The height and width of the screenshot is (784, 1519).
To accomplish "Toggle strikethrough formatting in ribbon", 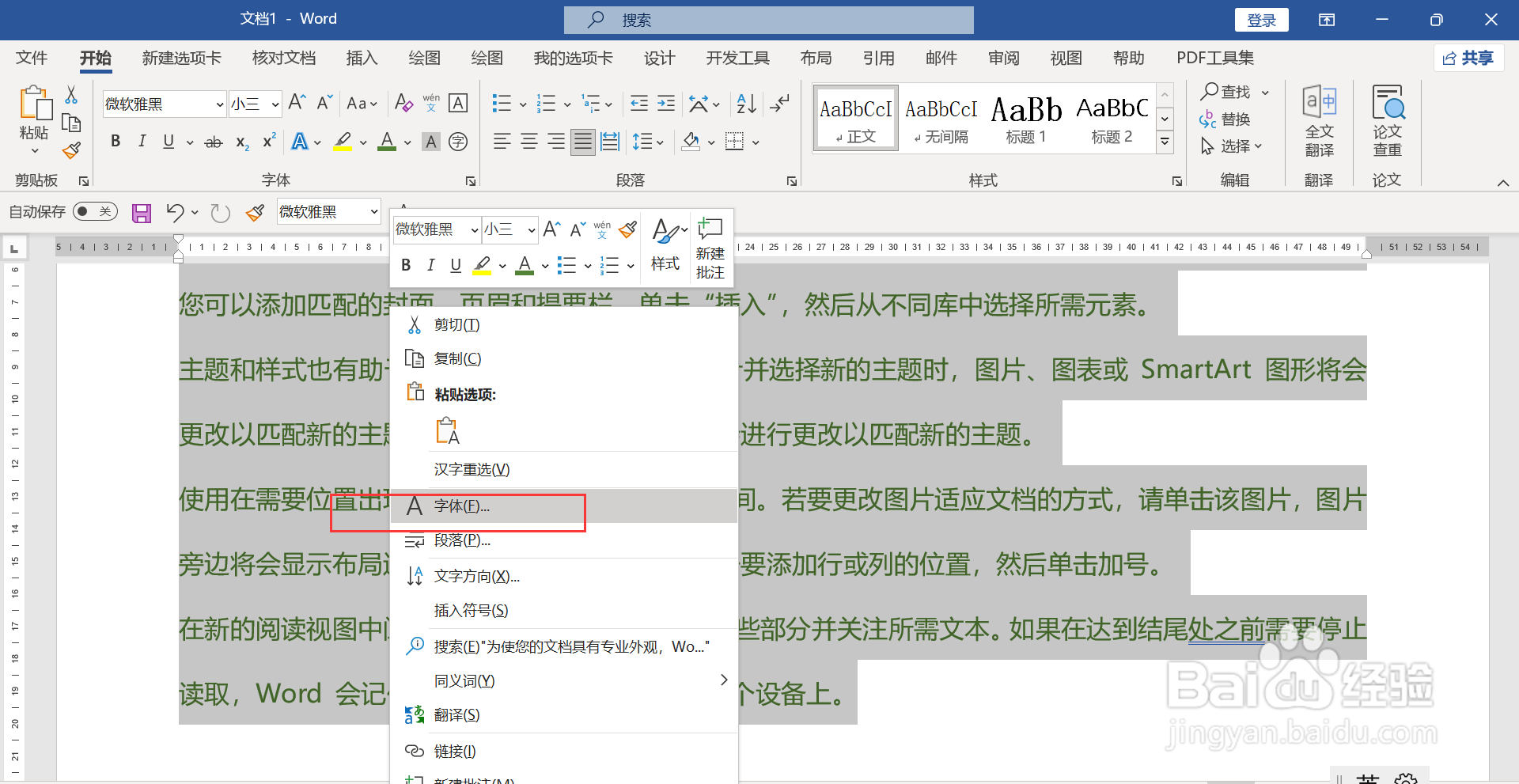I will (214, 142).
